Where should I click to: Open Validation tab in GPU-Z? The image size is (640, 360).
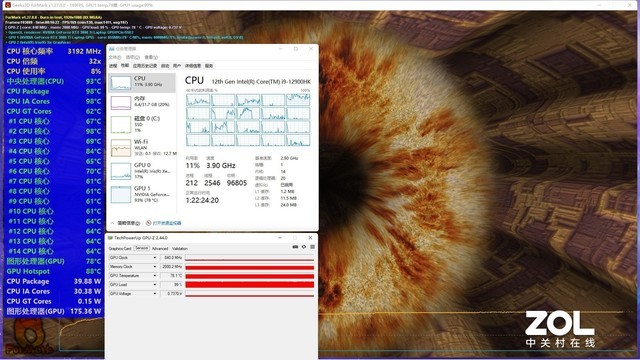(180, 249)
